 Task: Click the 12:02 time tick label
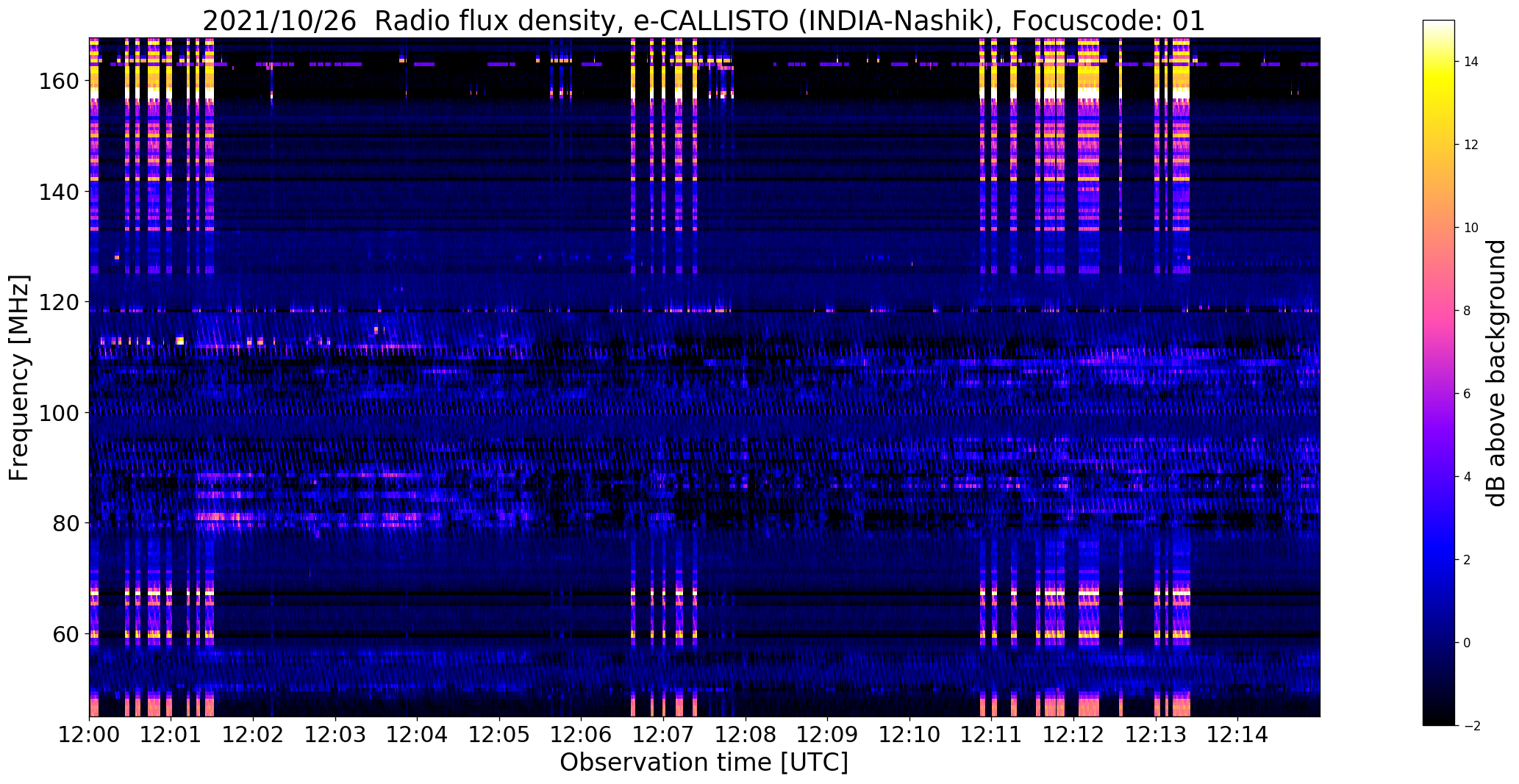point(254,733)
